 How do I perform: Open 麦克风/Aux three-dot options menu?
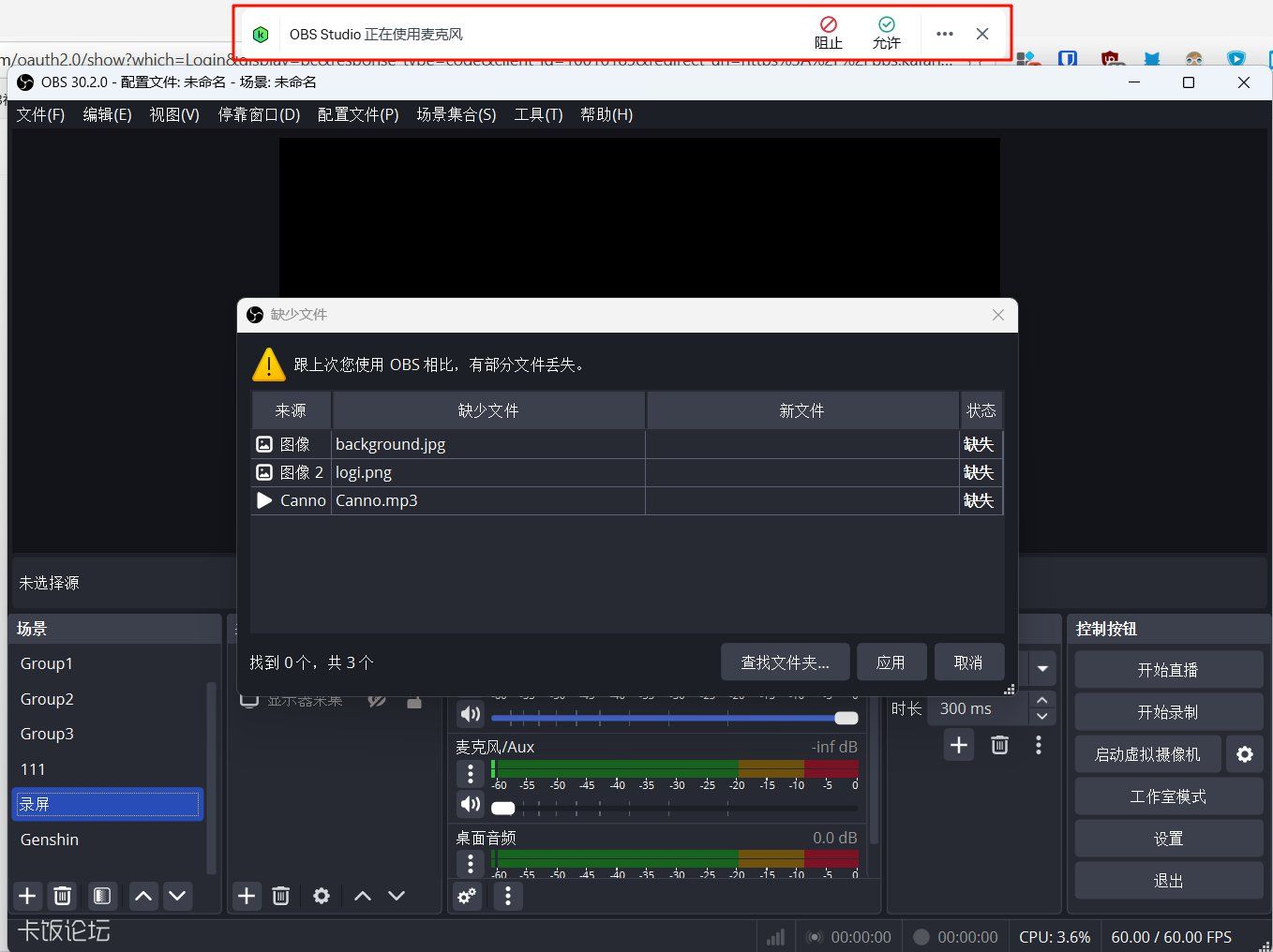[x=471, y=773]
